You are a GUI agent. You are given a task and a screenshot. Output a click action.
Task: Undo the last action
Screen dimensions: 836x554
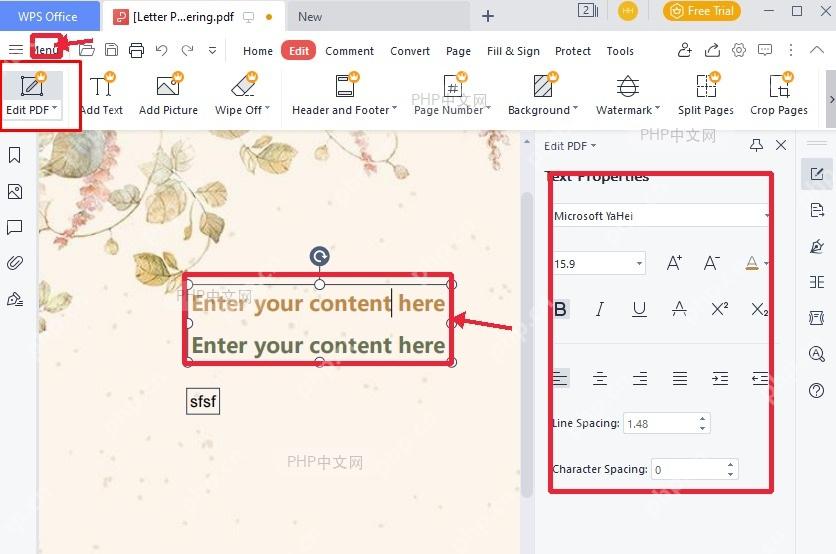click(x=162, y=50)
